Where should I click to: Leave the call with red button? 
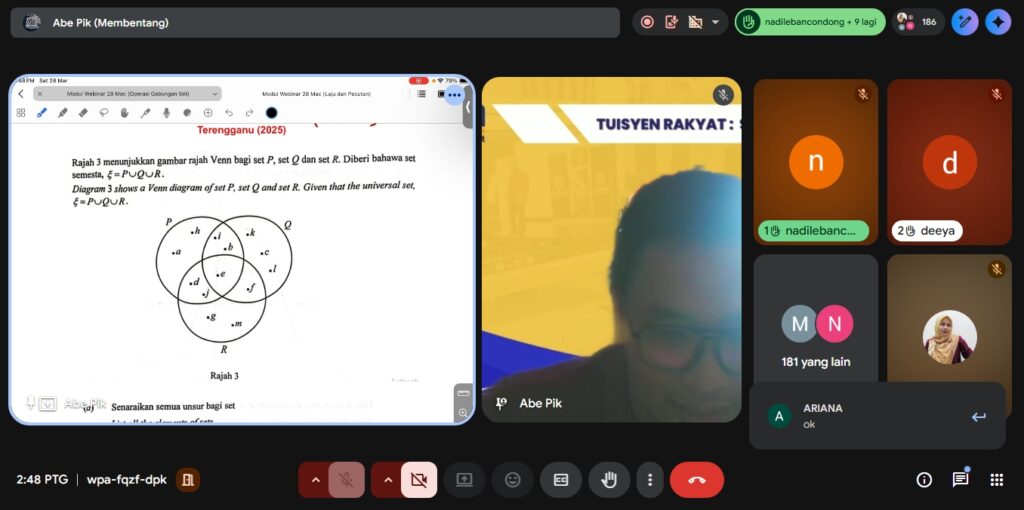point(697,480)
